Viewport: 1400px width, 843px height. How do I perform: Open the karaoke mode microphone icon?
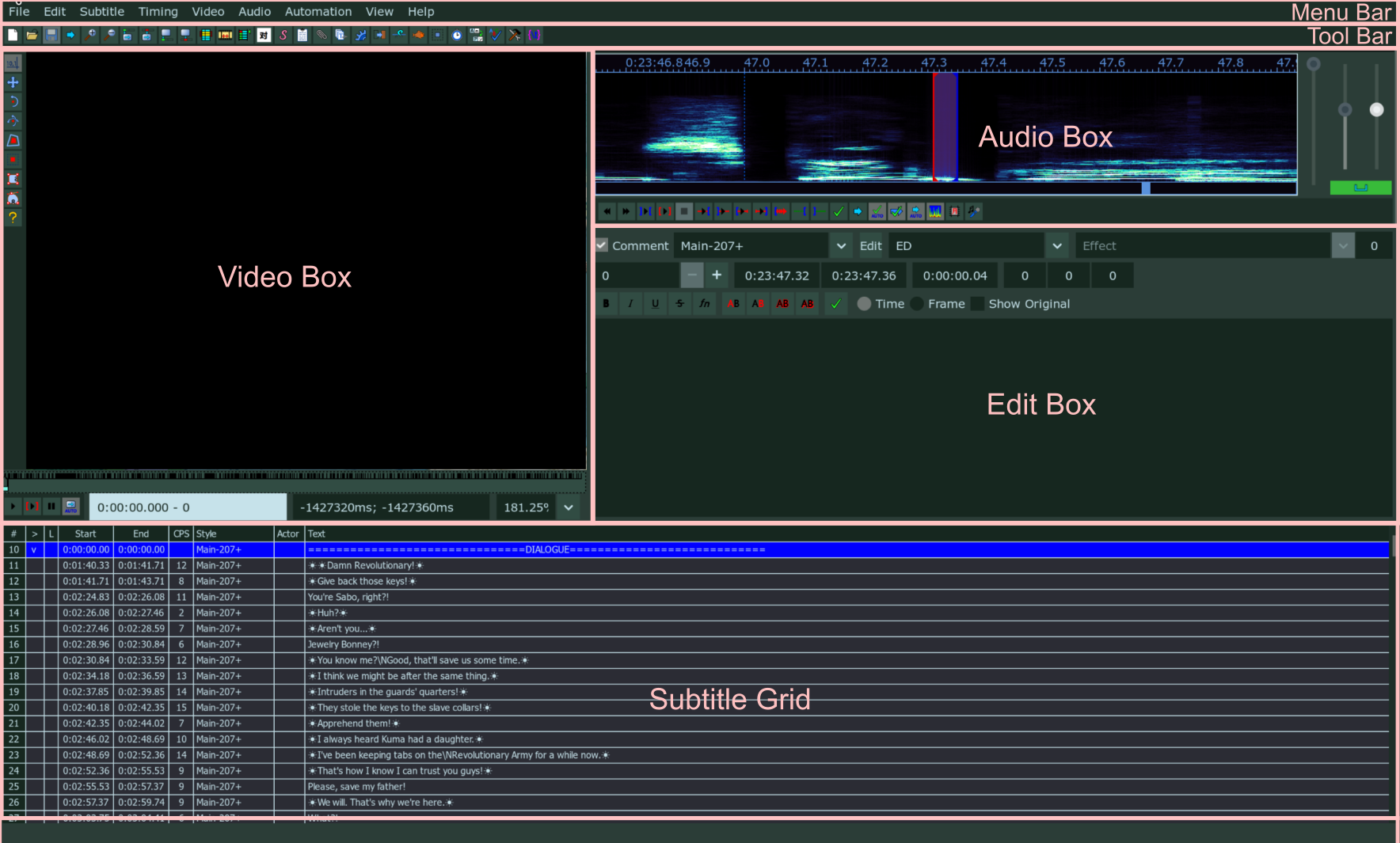click(x=973, y=211)
